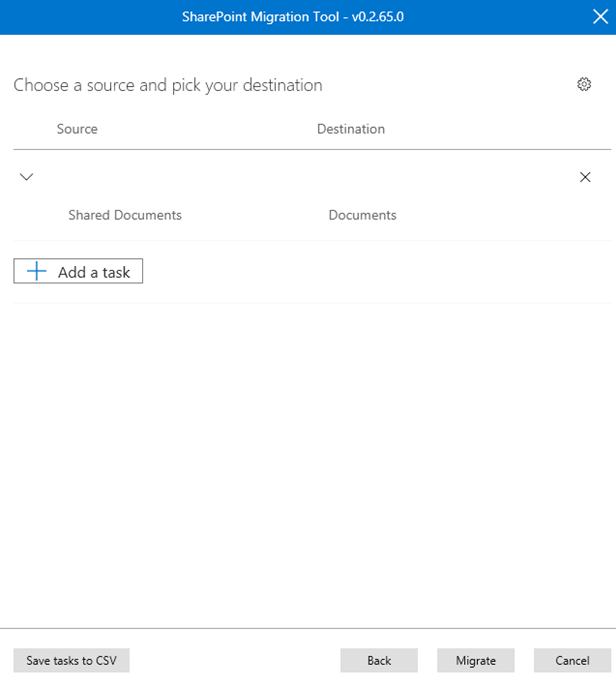The height and width of the screenshot is (681, 616).
Task: Remove the task with the X icon
Action: coord(586,177)
